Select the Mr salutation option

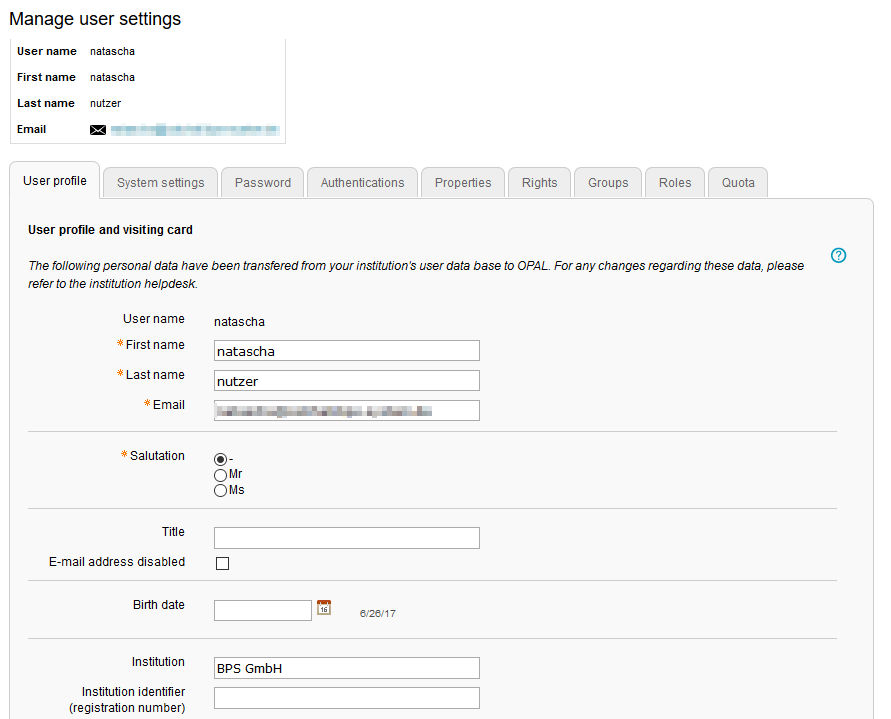tap(221, 475)
